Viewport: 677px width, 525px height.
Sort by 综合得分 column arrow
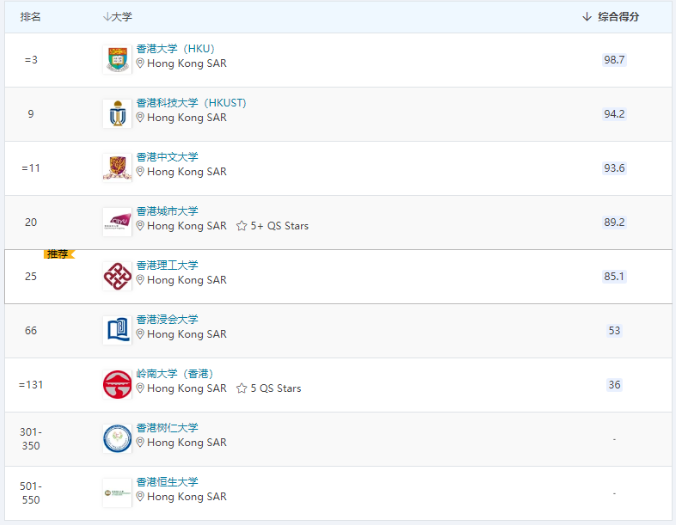(586, 17)
